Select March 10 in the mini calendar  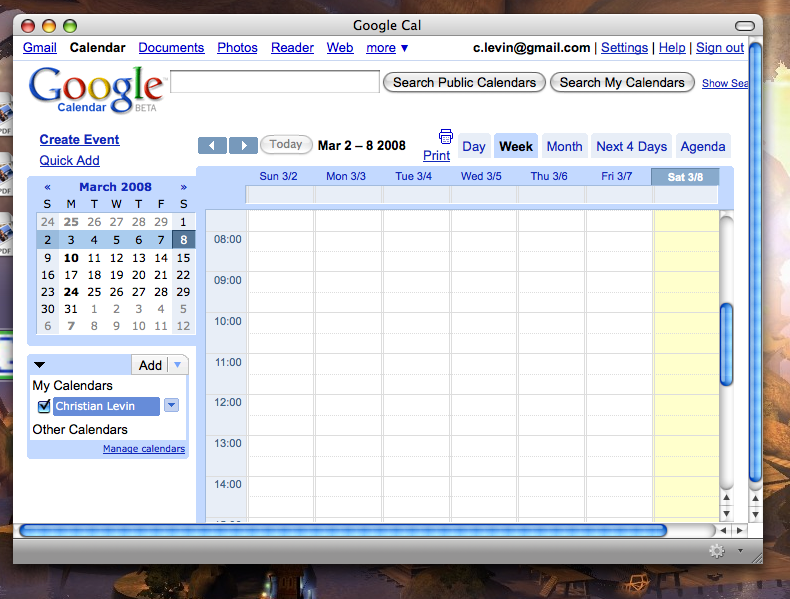71,258
